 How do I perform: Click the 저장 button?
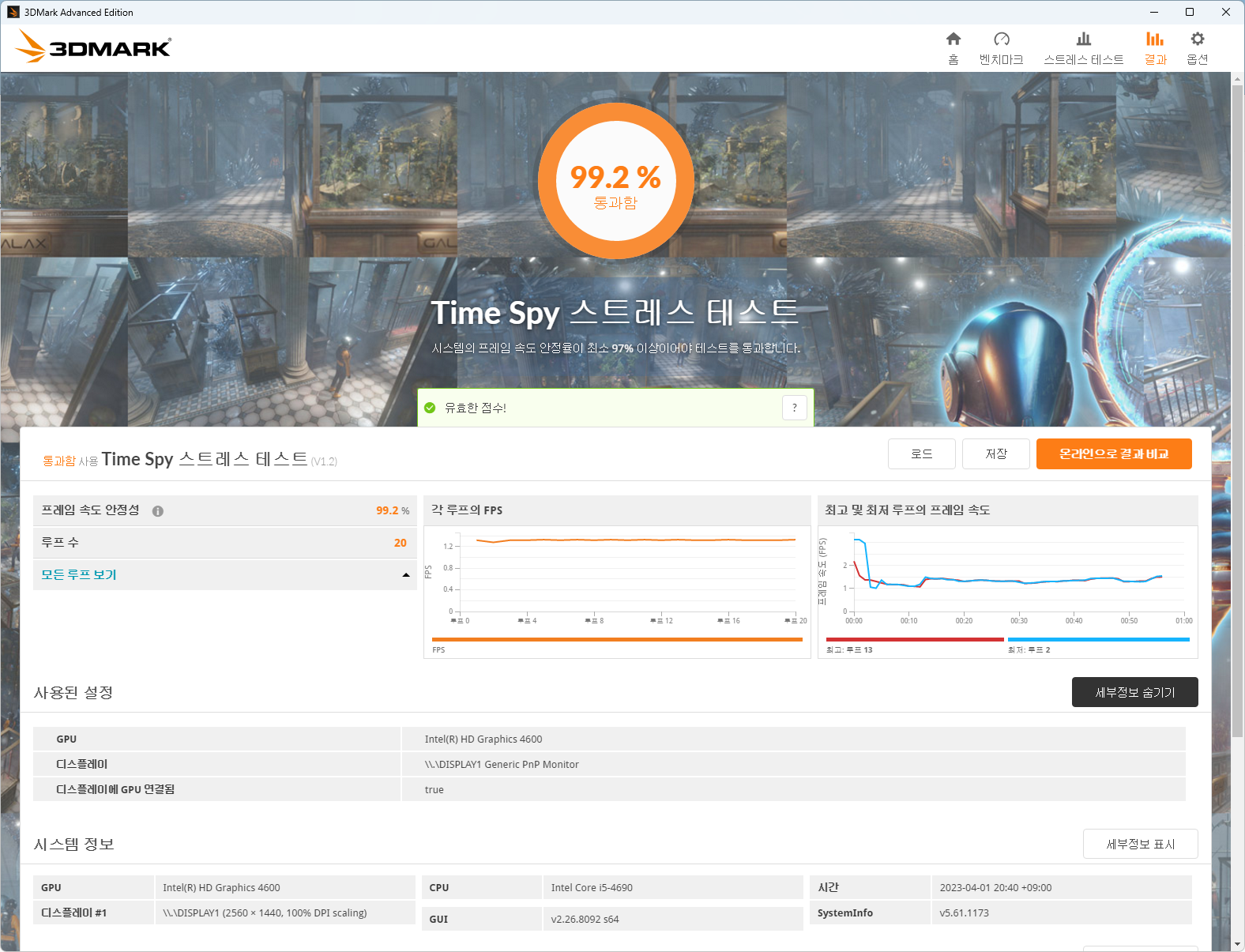(996, 453)
